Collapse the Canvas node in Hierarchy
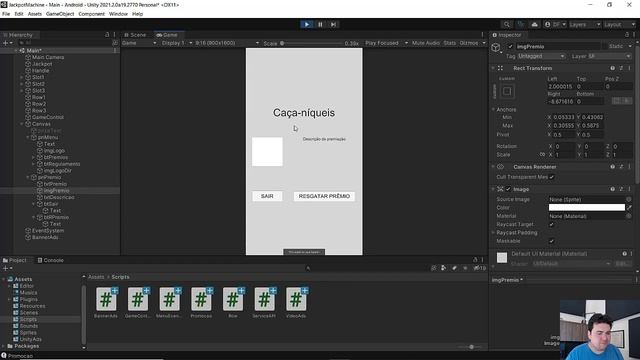The height and width of the screenshot is (360, 640). click(22, 124)
